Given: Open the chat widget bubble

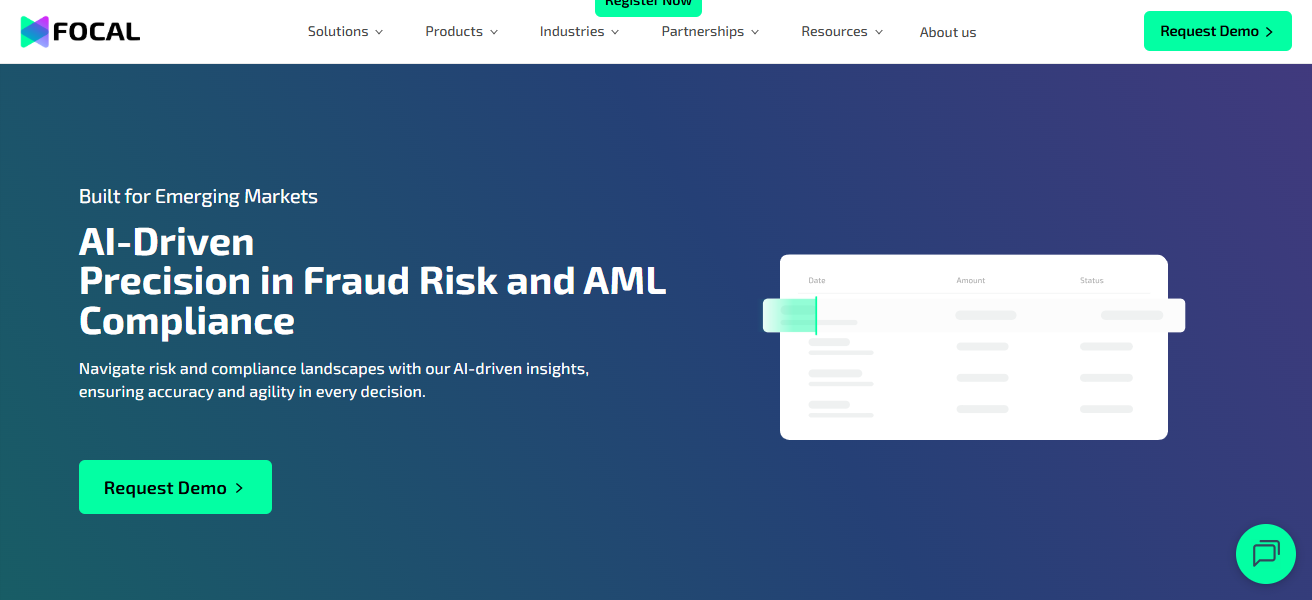Looking at the screenshot, I should click(x=1265, y=553).
